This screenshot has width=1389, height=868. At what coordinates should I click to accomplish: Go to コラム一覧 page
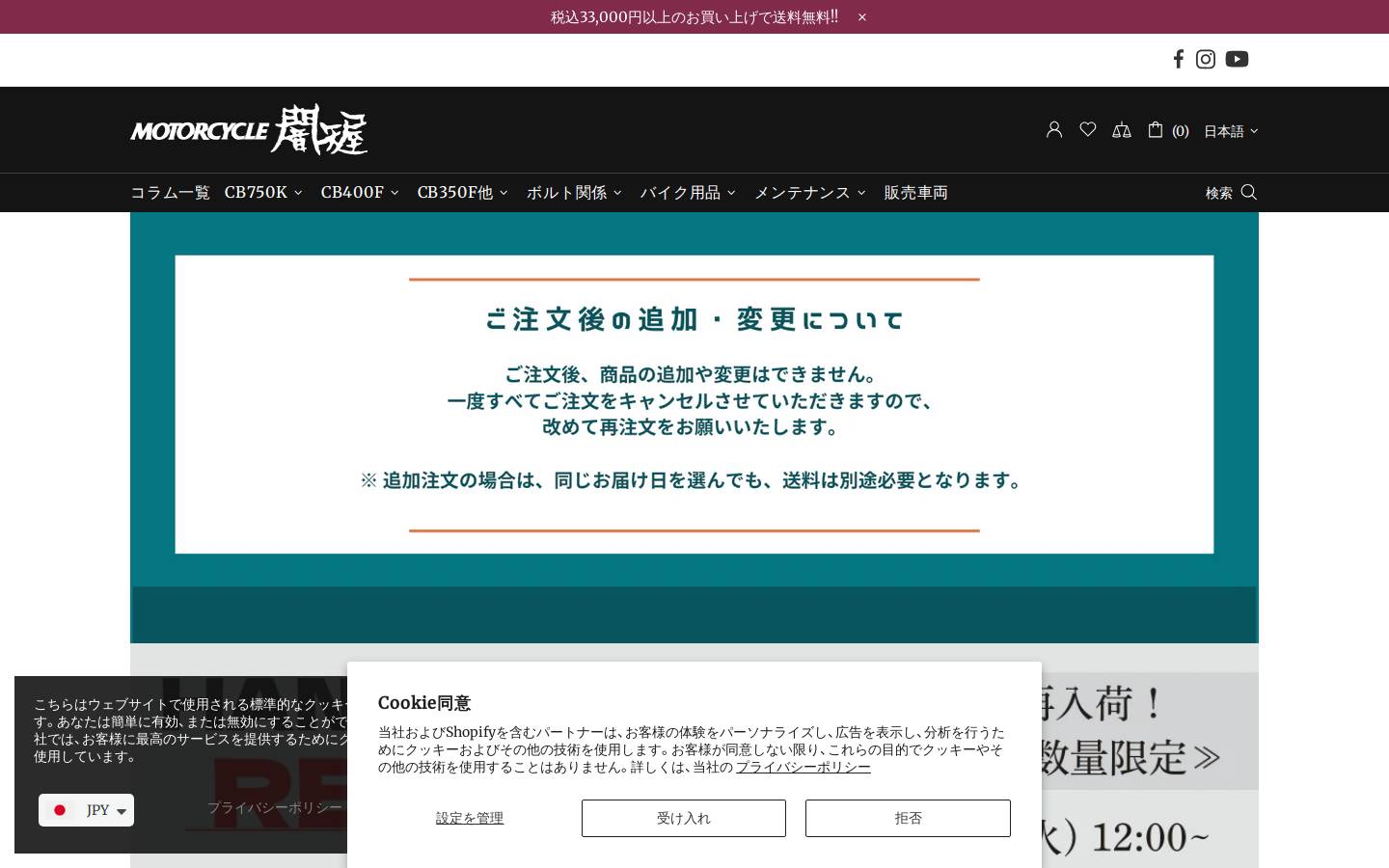coord(170,192)
